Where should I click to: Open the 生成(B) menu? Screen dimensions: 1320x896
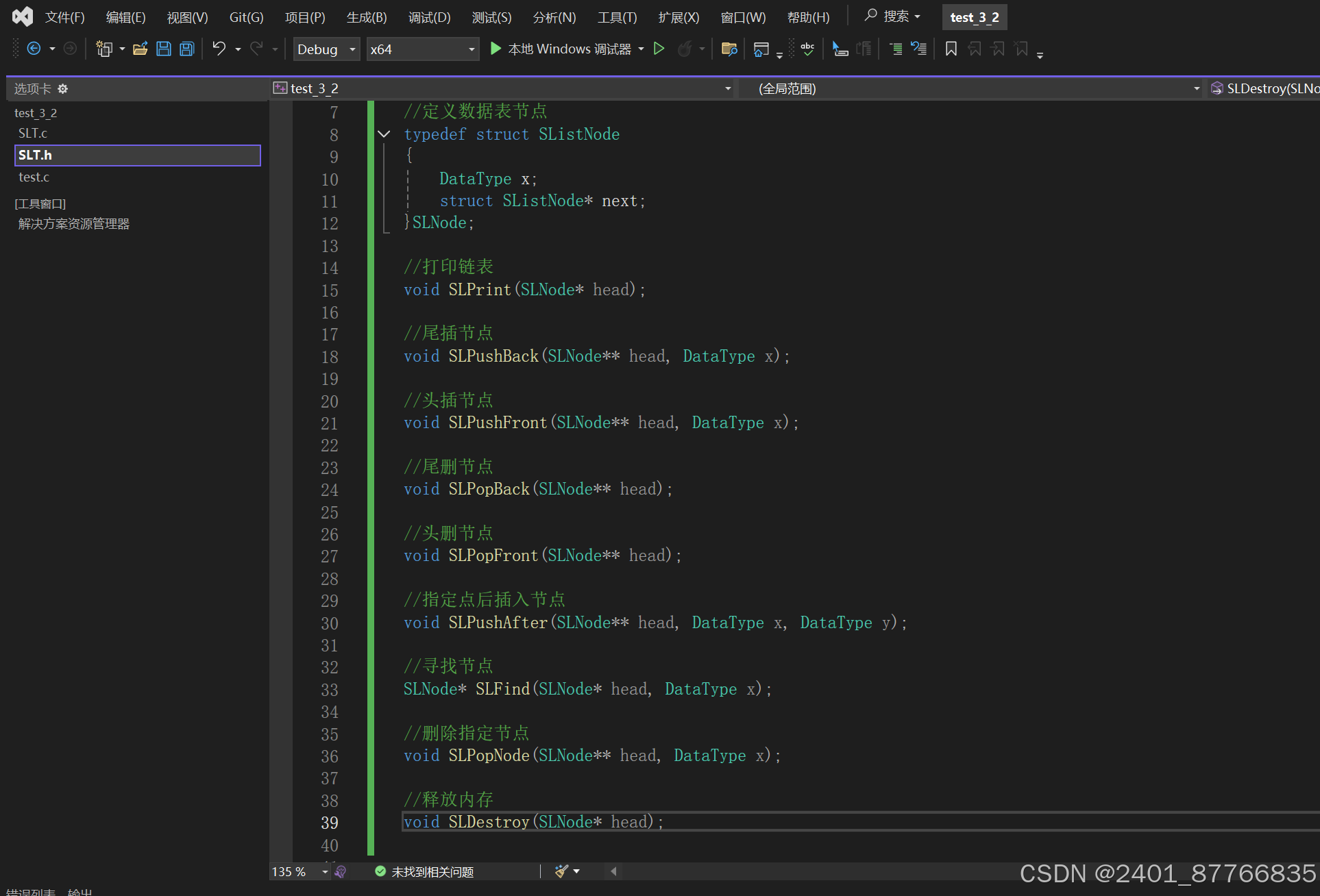tap(367, 17)
